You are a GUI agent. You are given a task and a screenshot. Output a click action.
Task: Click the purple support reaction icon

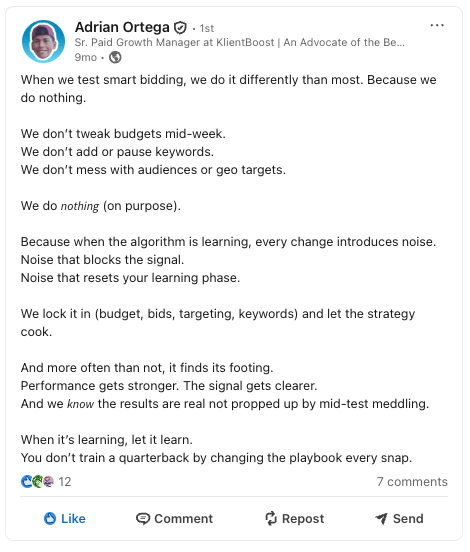(x=49, y=482)
